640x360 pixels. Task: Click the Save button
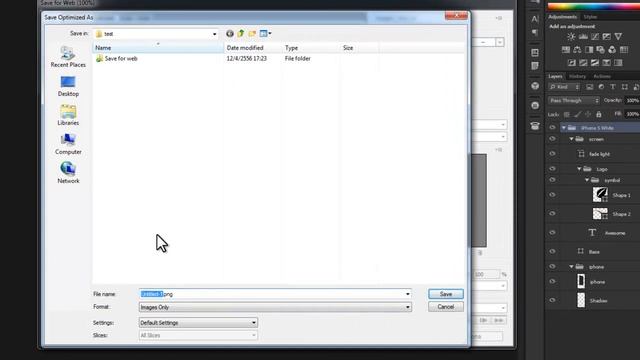(x=446, y=294)
